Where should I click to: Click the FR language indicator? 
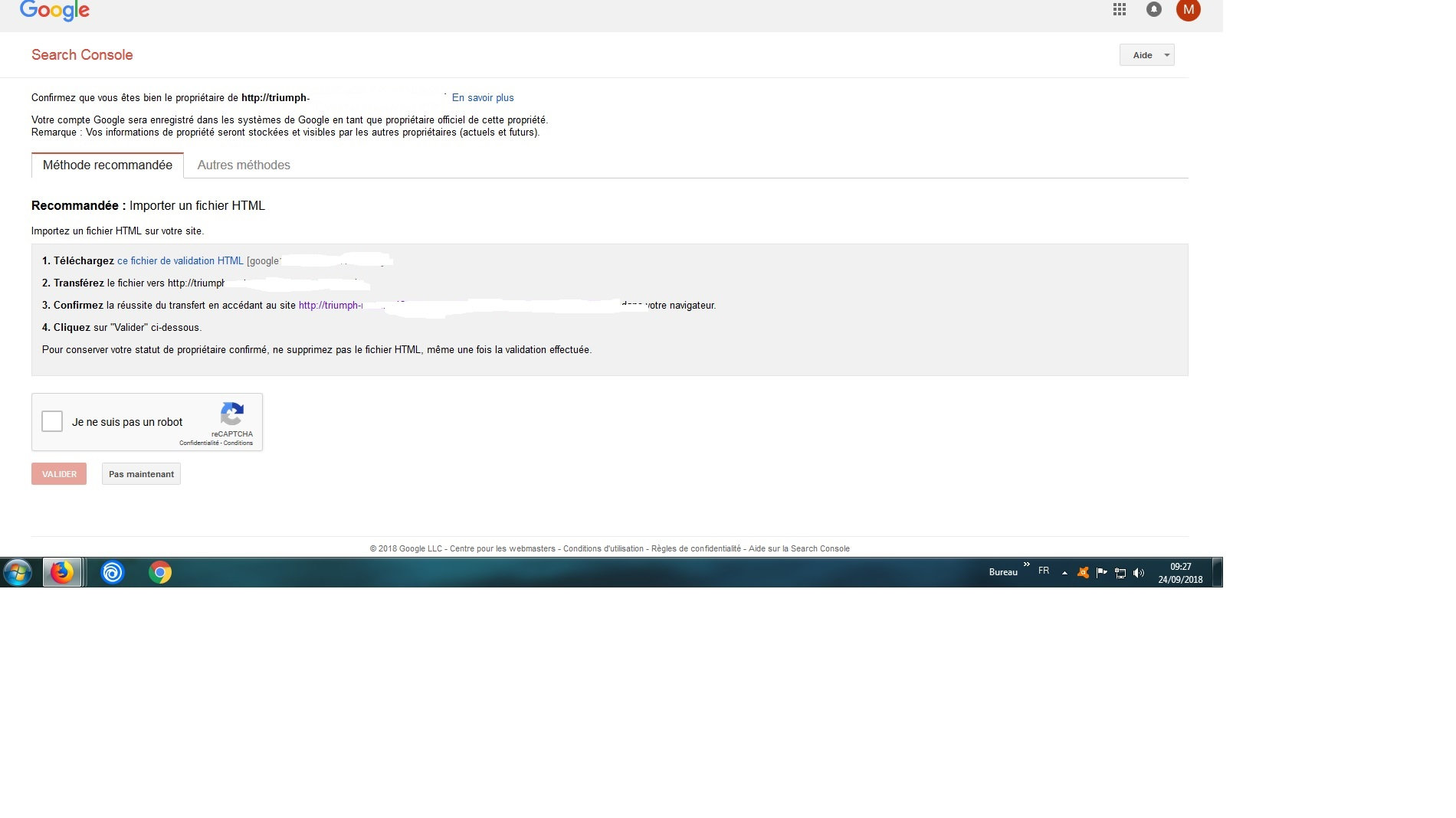tap(1044, 571)
